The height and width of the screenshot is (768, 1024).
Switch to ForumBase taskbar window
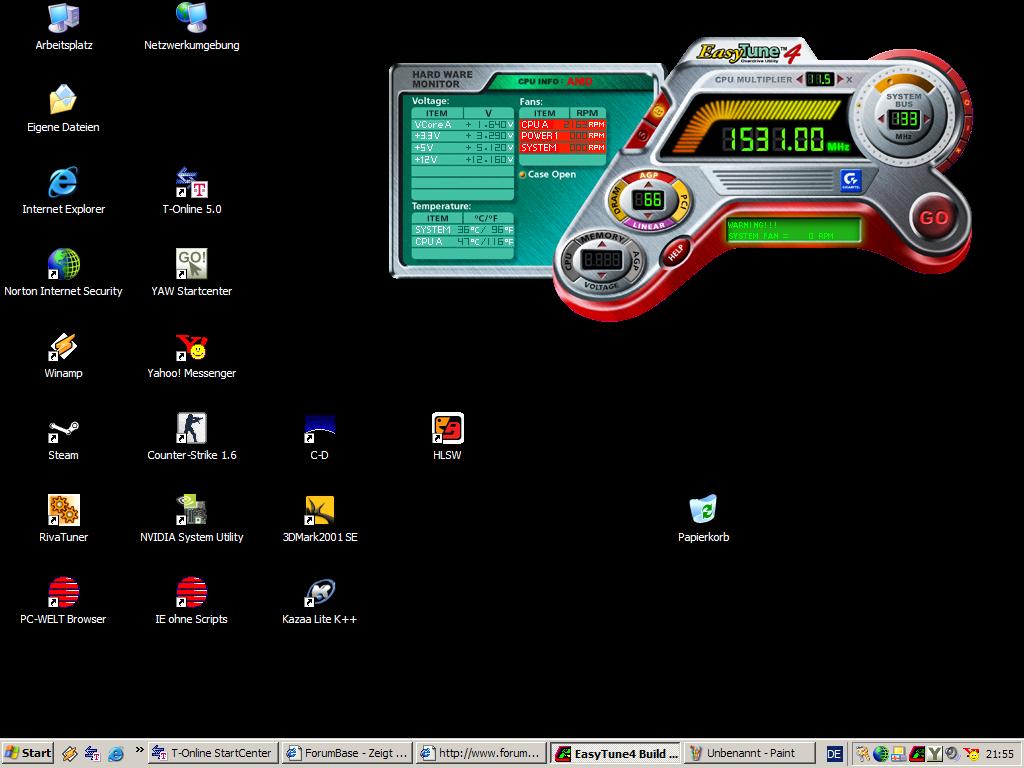coord(347,753)
